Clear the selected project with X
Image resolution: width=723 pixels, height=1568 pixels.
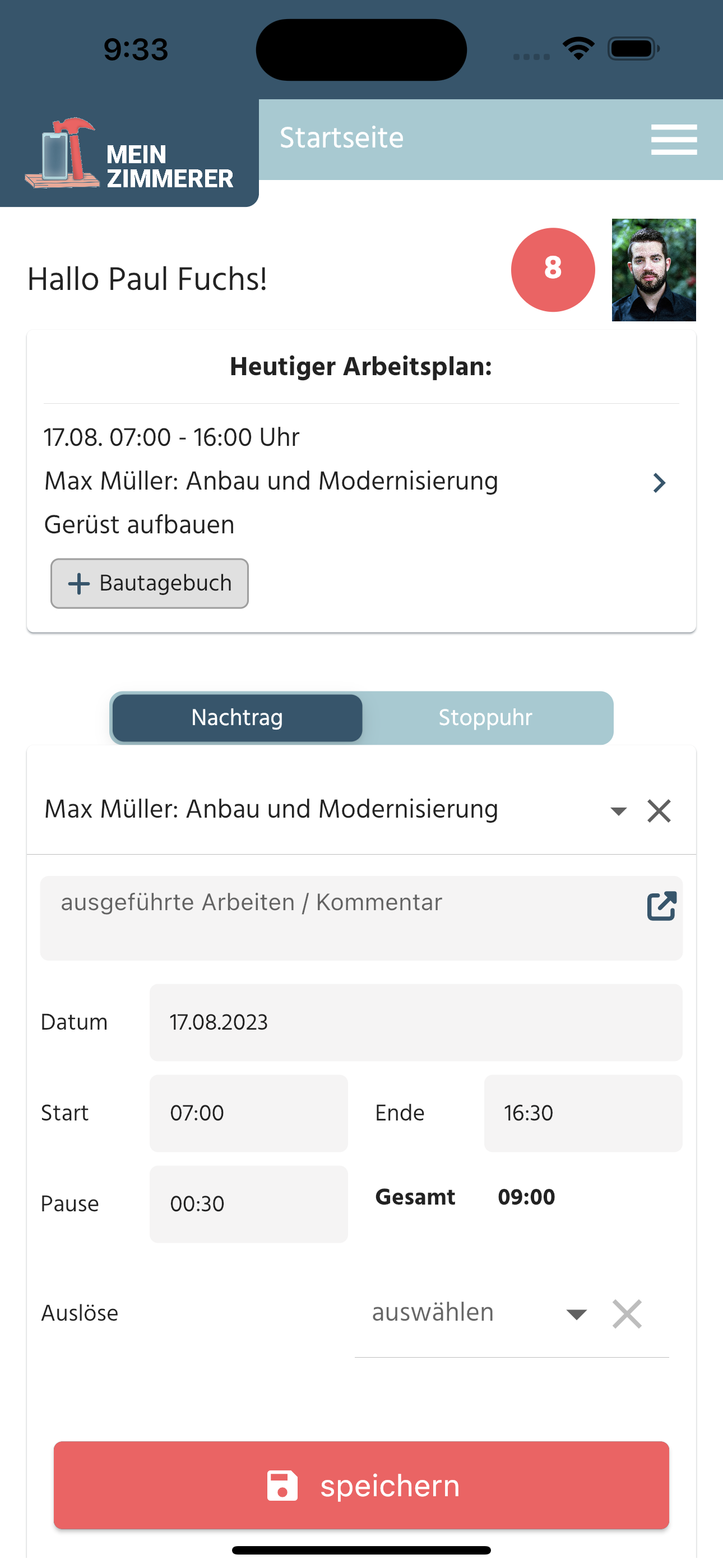659,811
